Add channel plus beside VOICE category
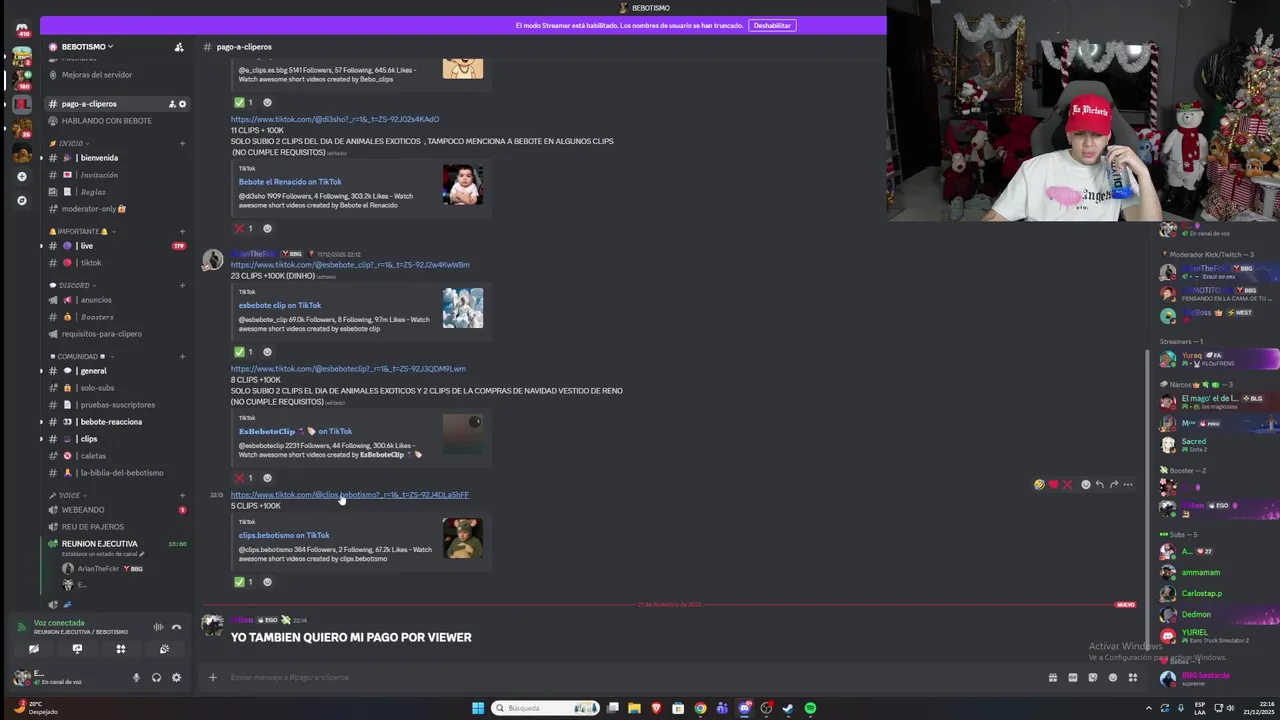1280x720 pixels. pyautogui.click(x=182, y=495)
